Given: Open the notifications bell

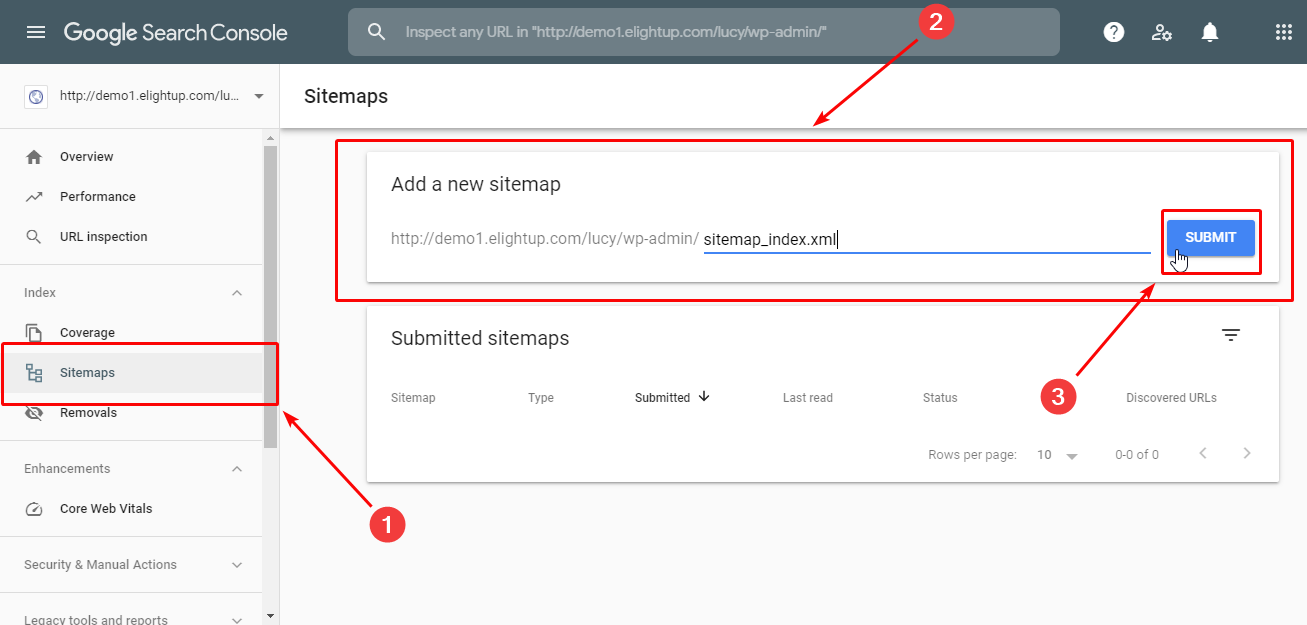Looking at the screenshot, I should click(x=1210, y=32).
